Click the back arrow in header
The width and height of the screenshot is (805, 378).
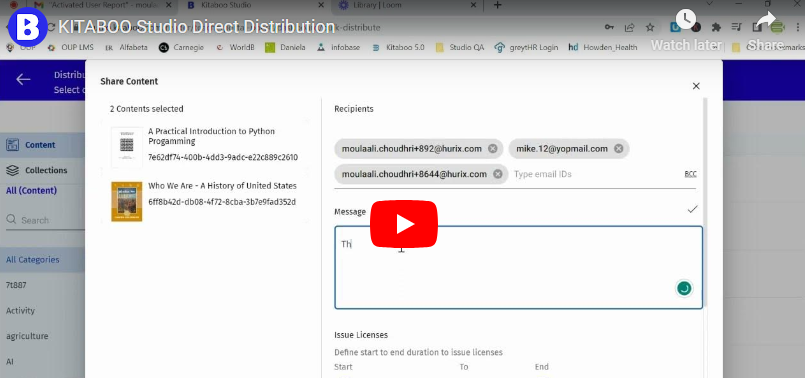(23, 79)
